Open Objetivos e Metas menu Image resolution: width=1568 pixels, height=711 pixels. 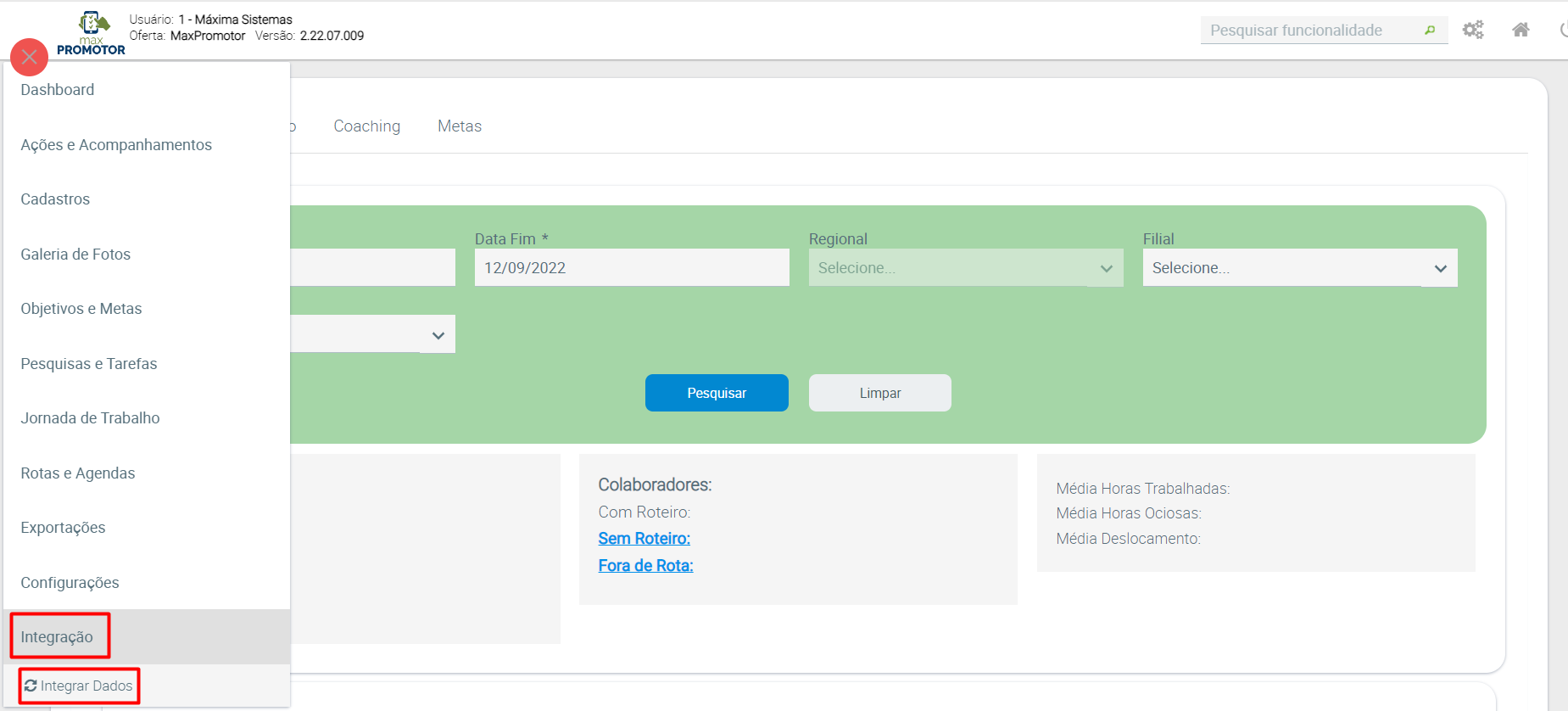coord(147,309)
